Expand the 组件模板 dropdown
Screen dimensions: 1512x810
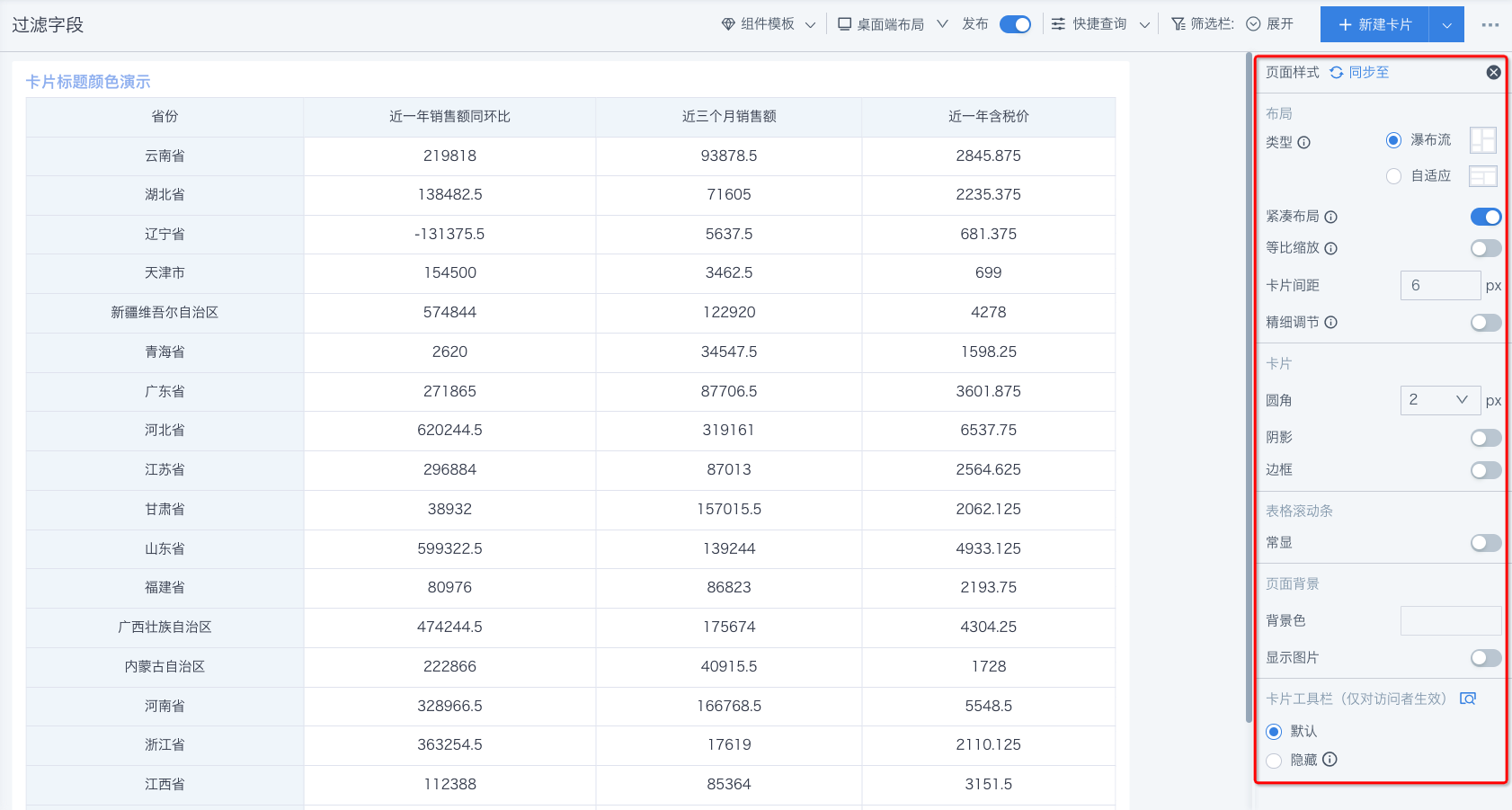tap(769, 24)
